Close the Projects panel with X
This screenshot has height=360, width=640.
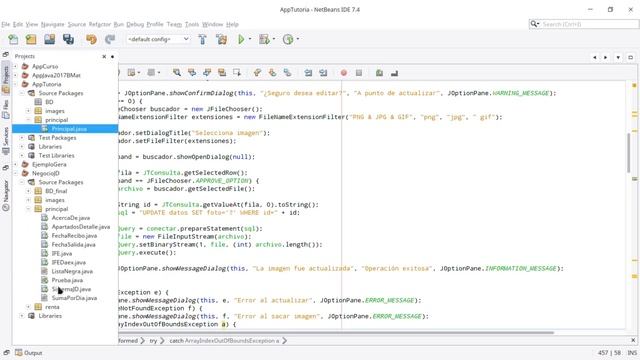104,56
